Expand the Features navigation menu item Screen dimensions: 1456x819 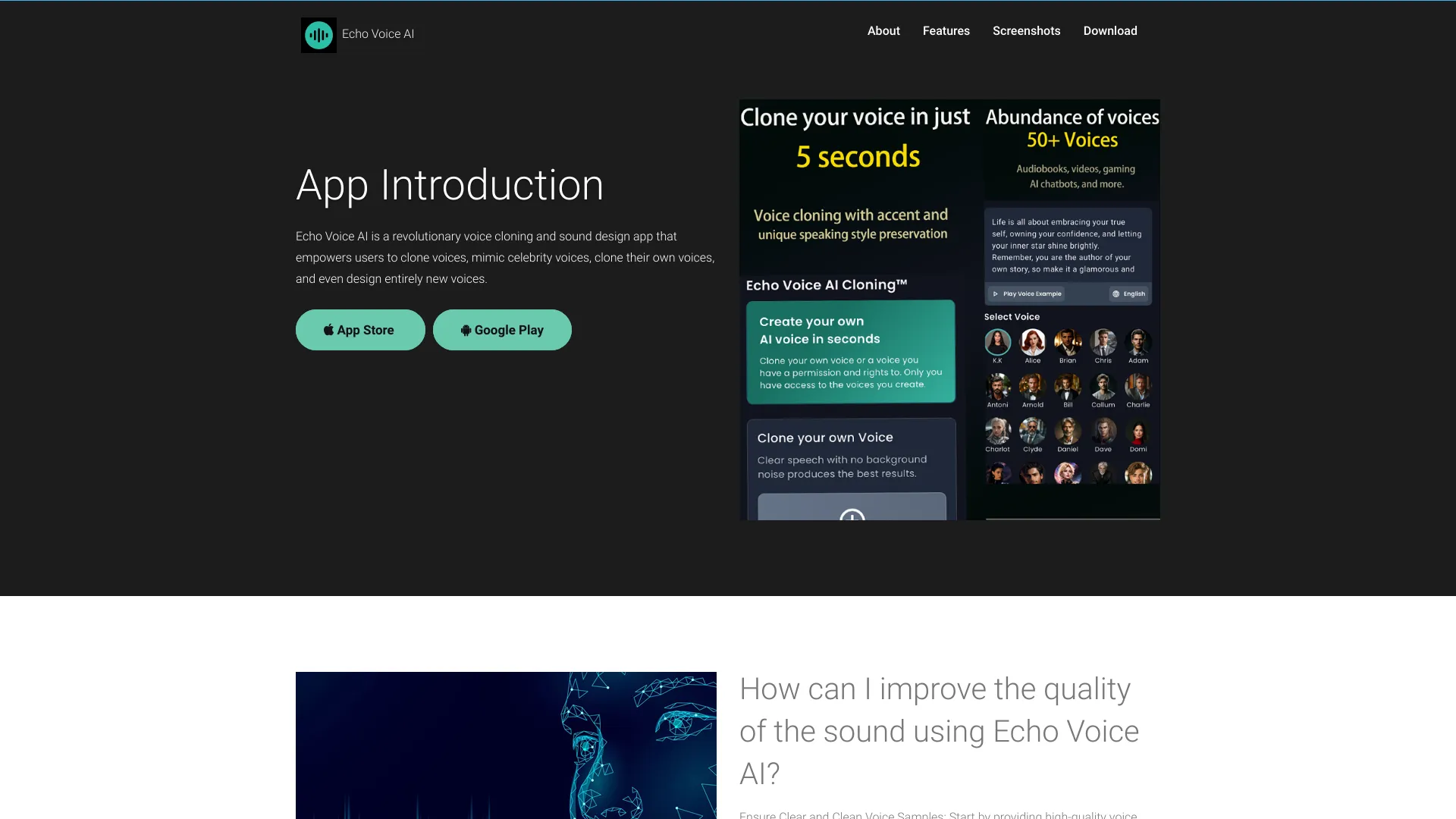click(946, 31)
